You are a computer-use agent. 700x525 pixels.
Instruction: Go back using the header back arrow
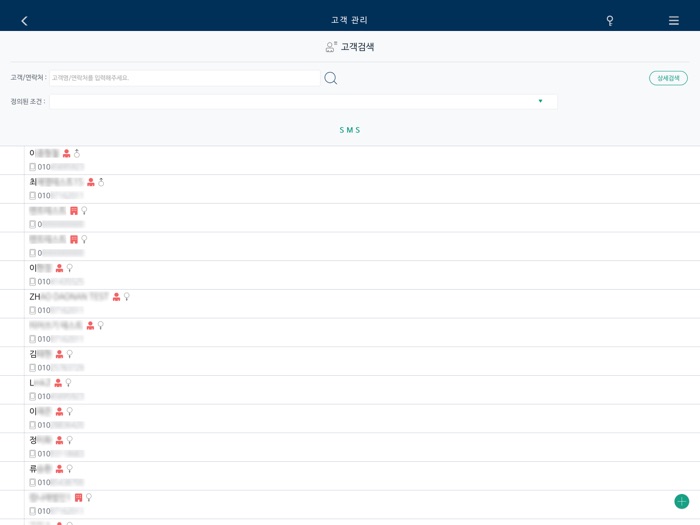click(x=25, y=21)
